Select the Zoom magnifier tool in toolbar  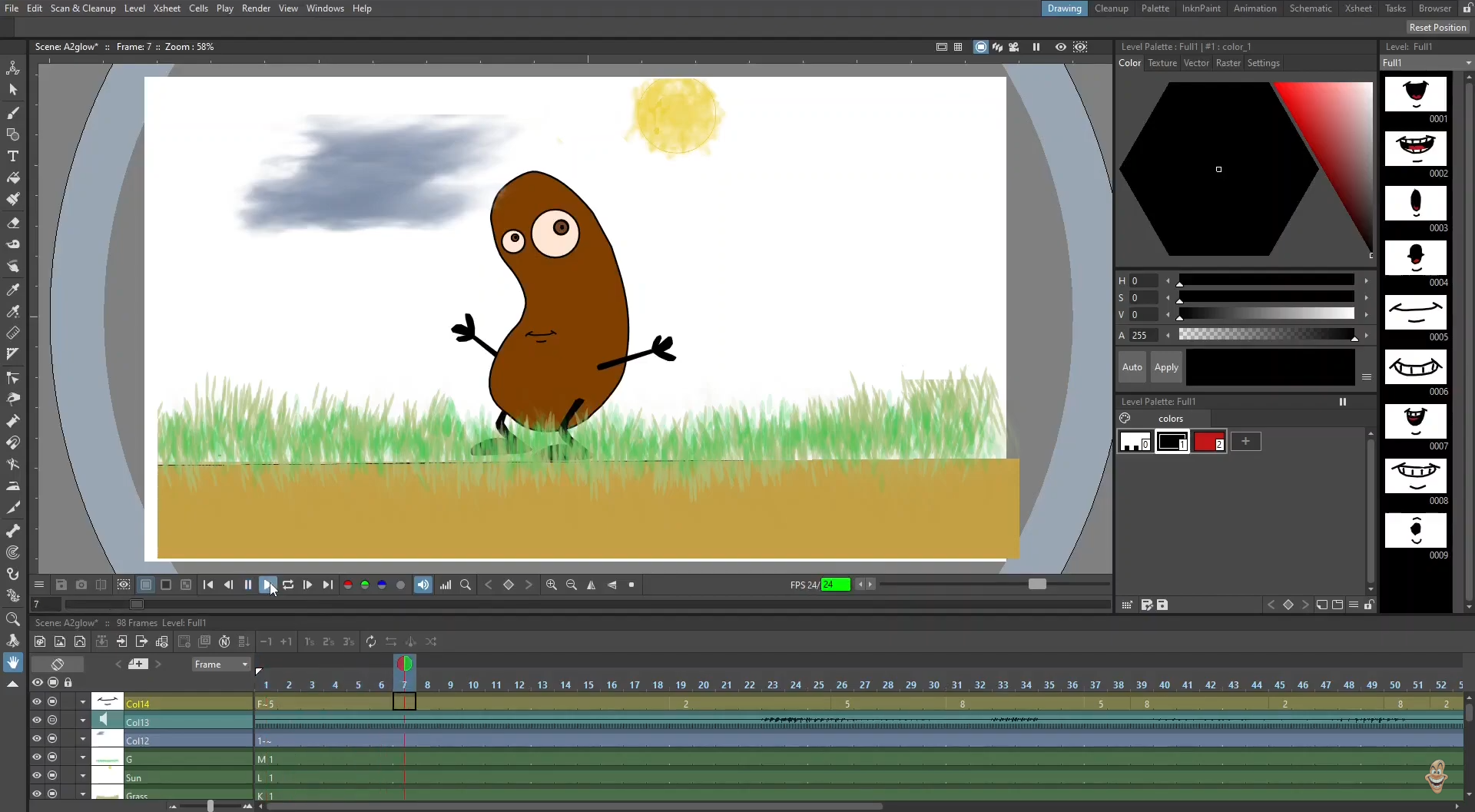coord(13,619)
